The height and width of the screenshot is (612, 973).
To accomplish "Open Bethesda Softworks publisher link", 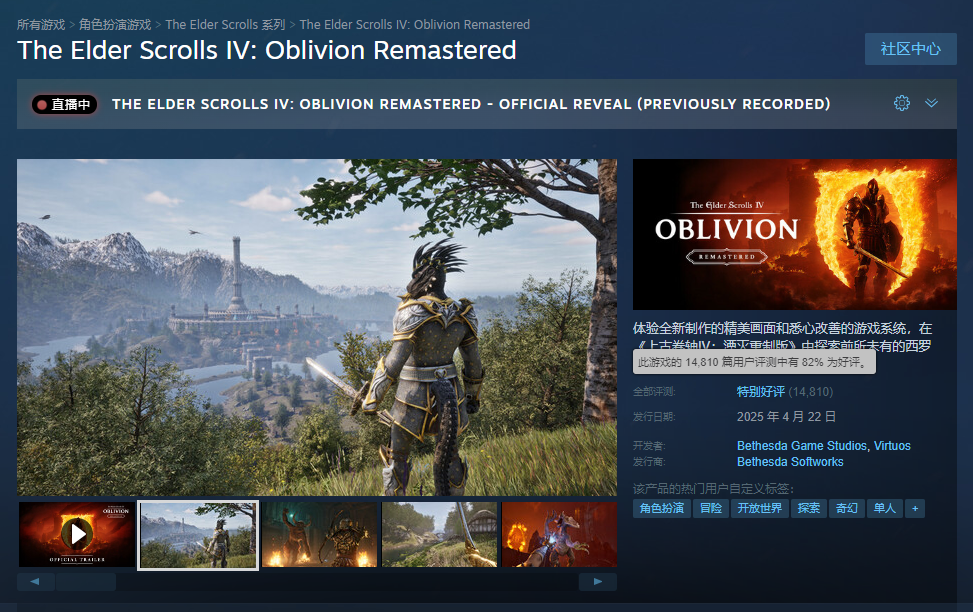I will pos(790,462).
